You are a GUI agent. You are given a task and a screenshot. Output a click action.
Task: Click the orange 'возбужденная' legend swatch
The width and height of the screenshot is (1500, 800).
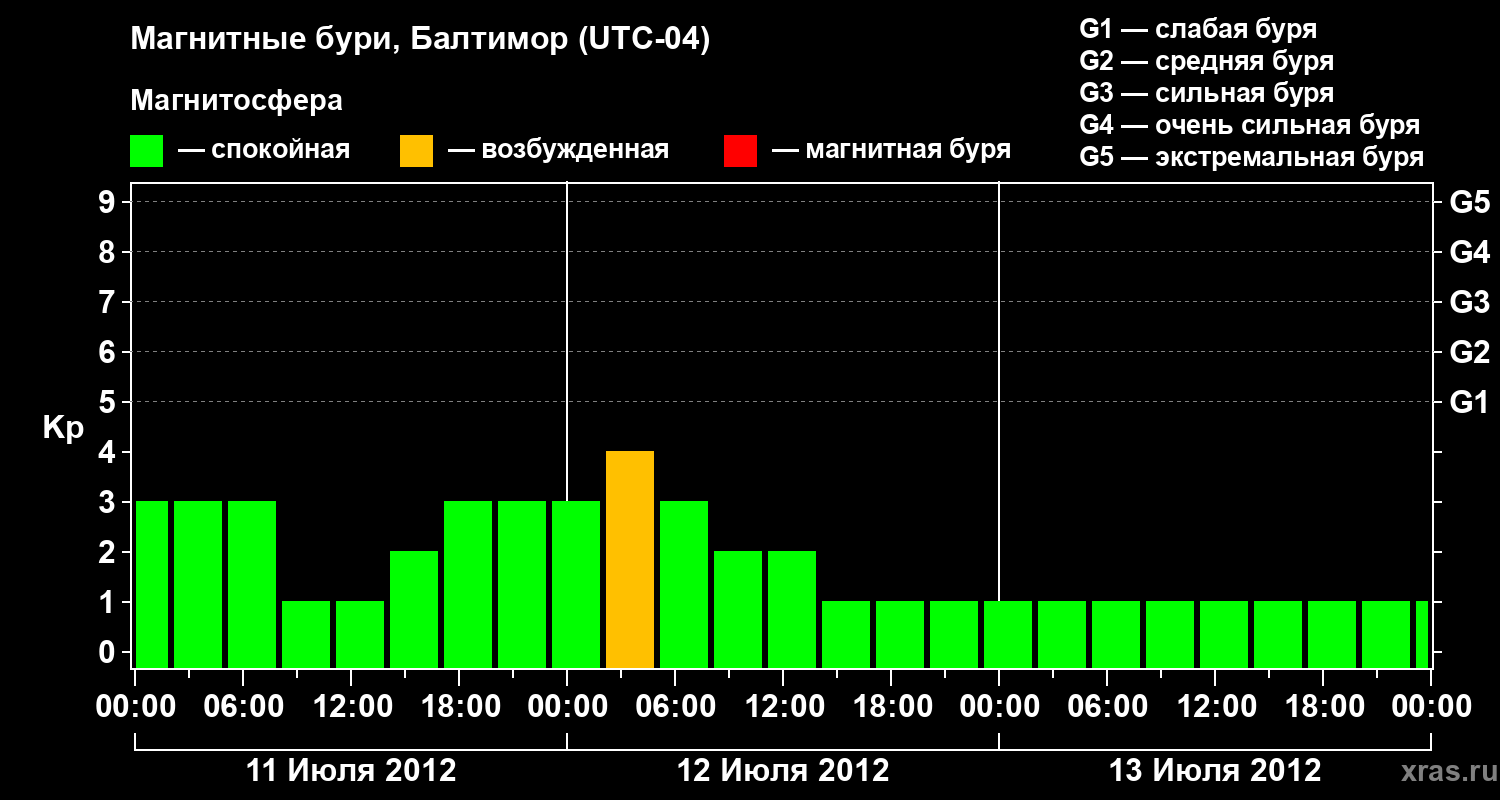pos(416,150)
